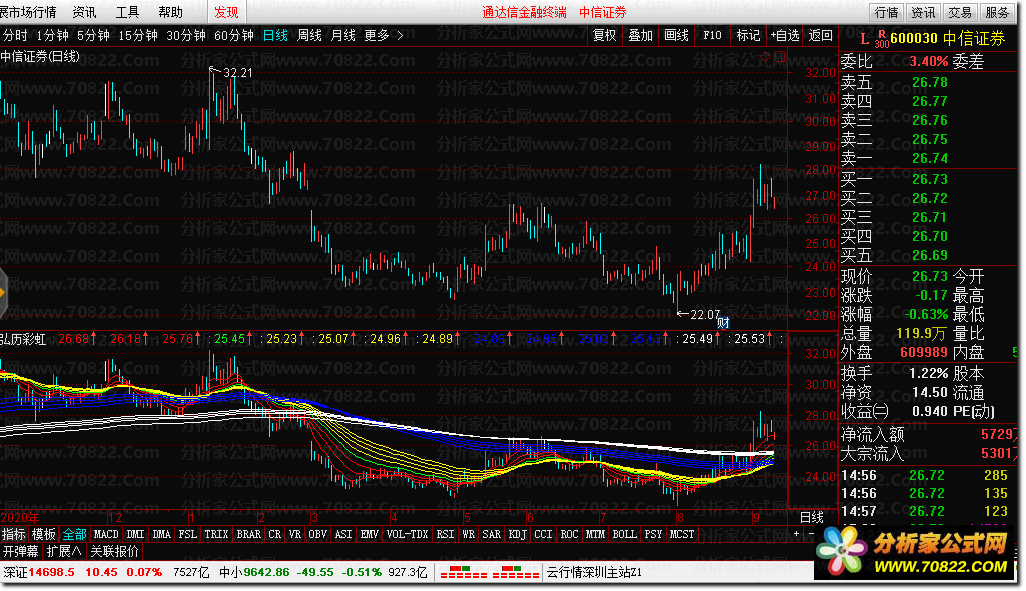Toggle the 叠加 overlay option
This screenshot has width=1026, height=591.
coord(641,35)
